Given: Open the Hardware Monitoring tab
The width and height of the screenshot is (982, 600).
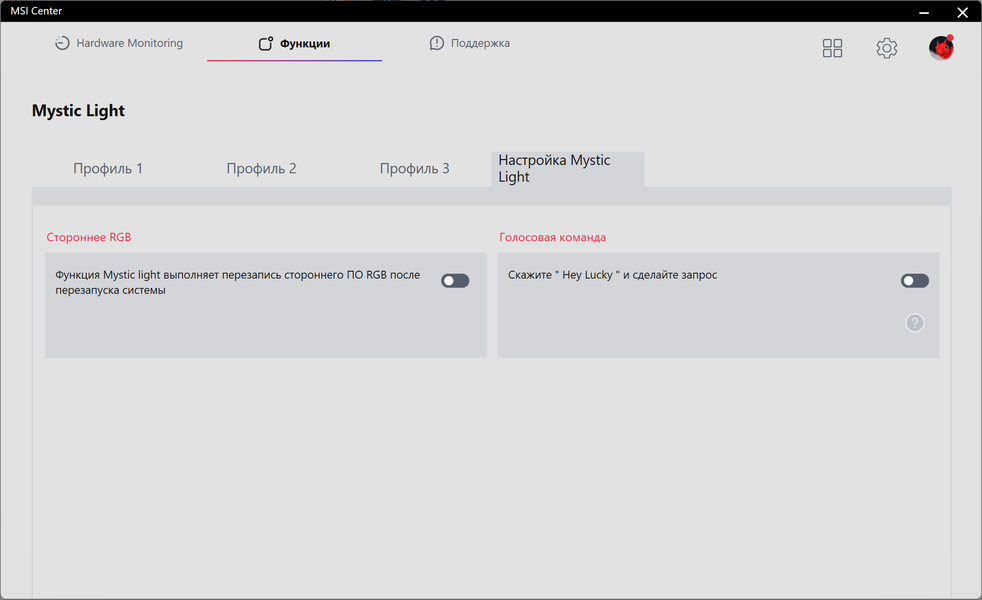Looking at the screenshot, I should tap(119, 43).
